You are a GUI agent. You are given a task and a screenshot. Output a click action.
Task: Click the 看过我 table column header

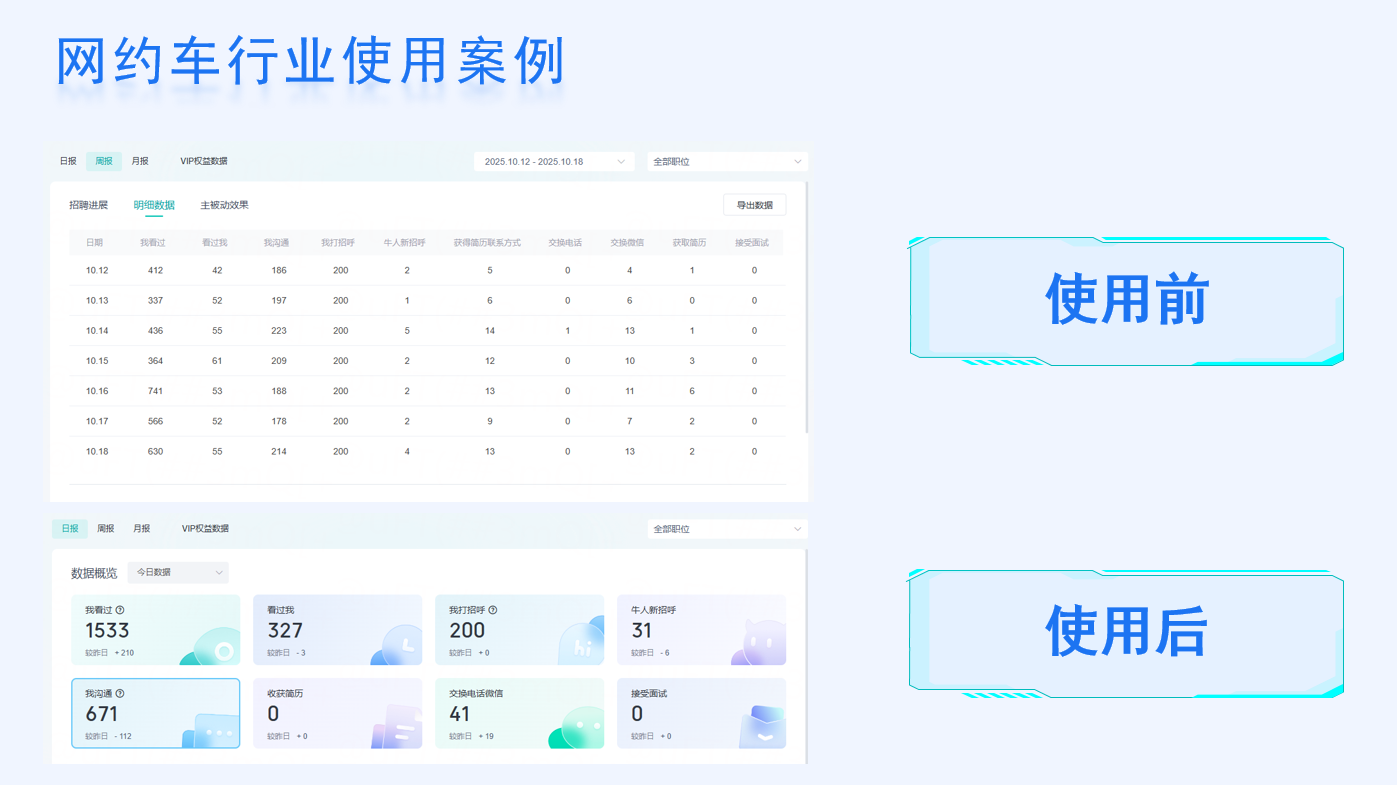pos(214,243)
